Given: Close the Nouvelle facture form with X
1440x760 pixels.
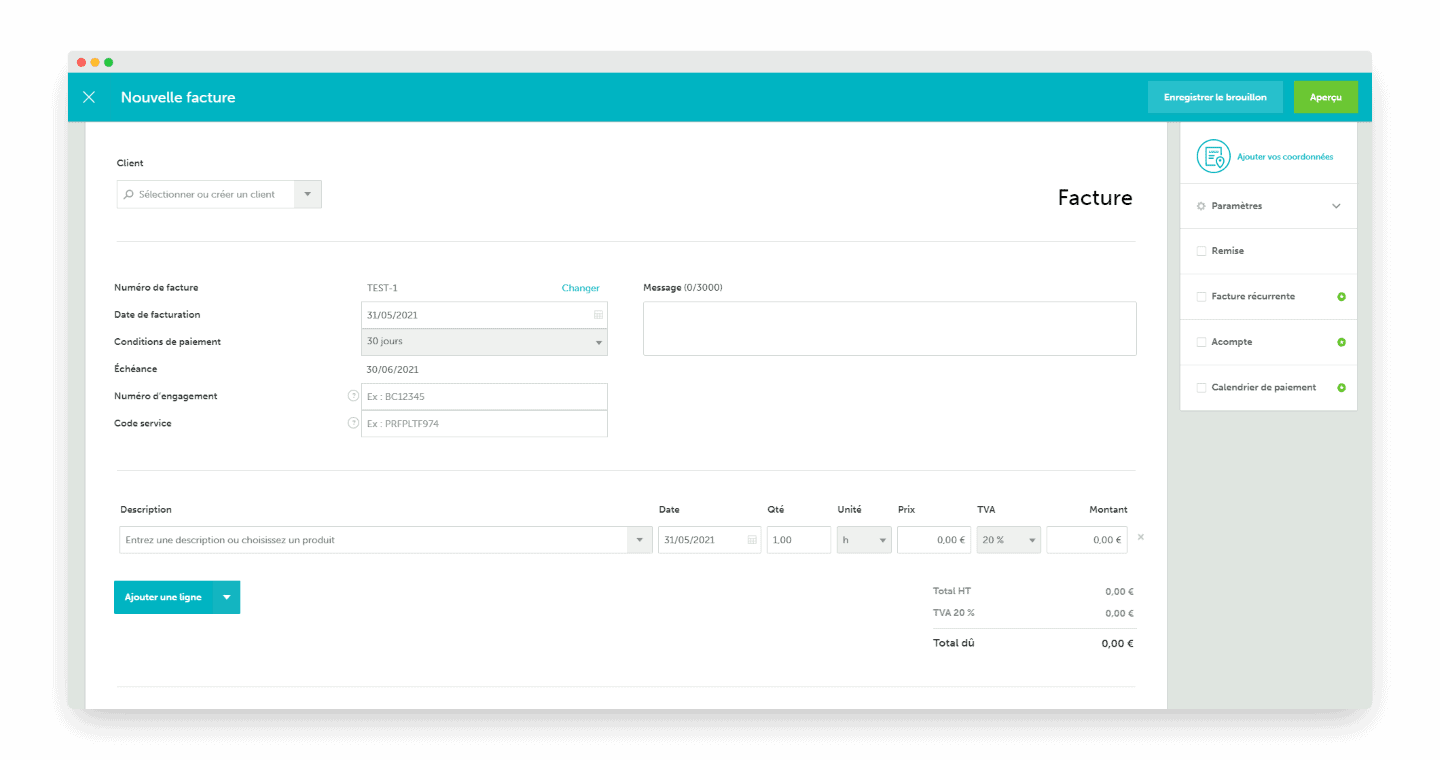Looking at the screenshot, I should coord(89,97).
